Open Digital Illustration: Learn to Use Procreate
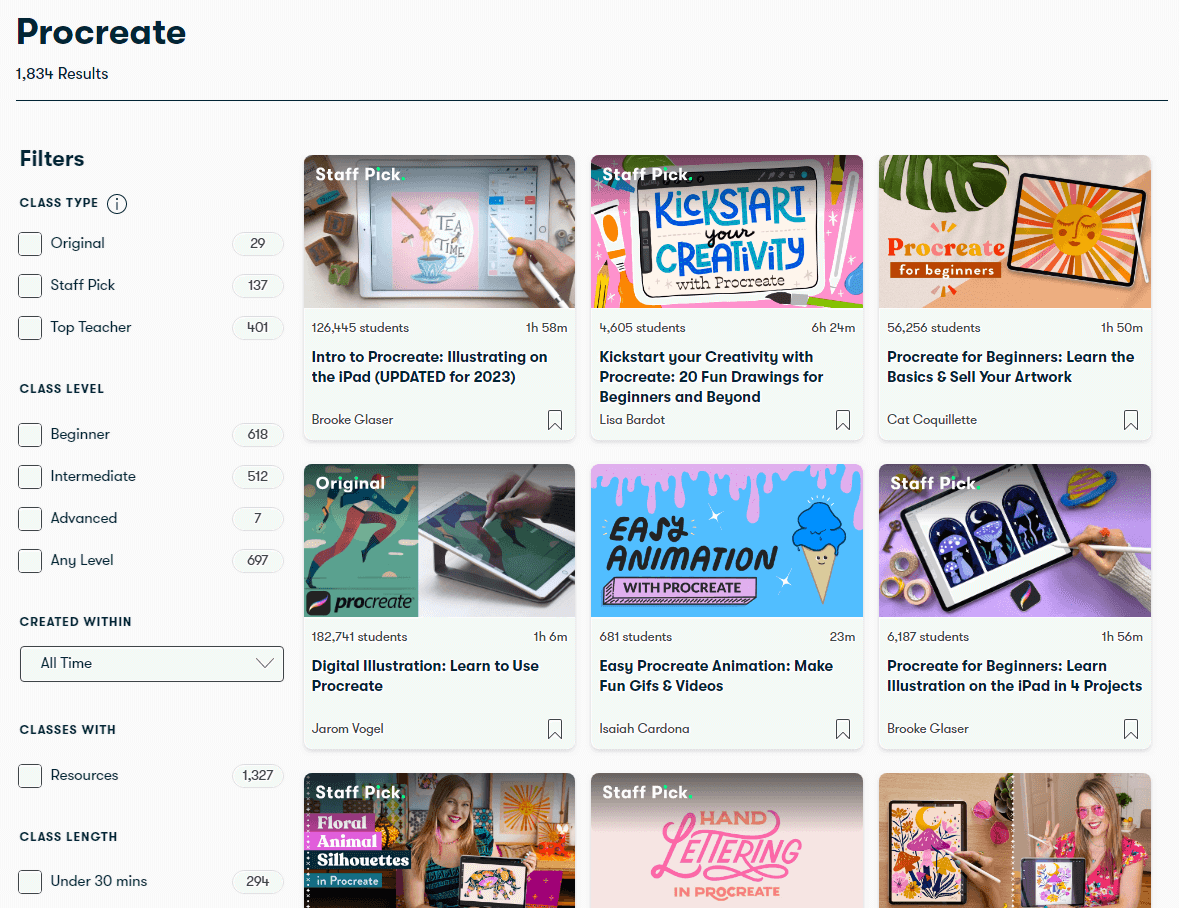Screen dimensions: 1179x908 click(425, 676)
